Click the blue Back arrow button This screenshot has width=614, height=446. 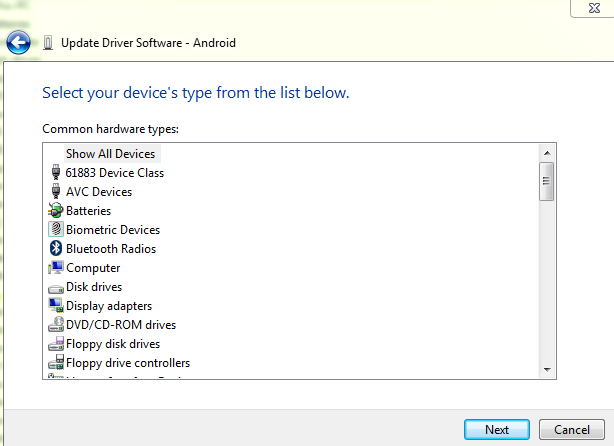tap(18, 43)
